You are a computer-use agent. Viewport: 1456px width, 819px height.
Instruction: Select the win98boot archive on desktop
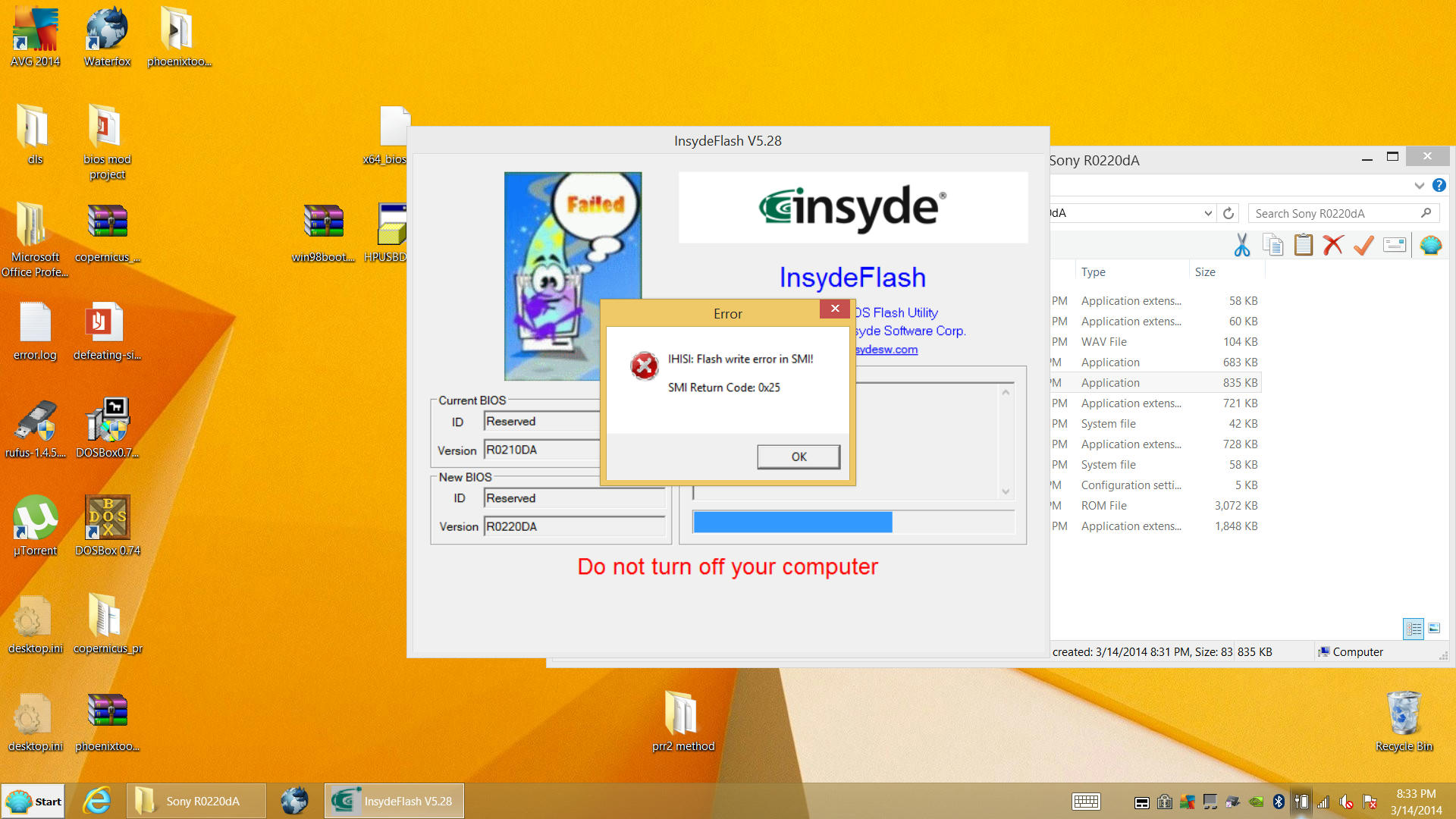point(324,234)
